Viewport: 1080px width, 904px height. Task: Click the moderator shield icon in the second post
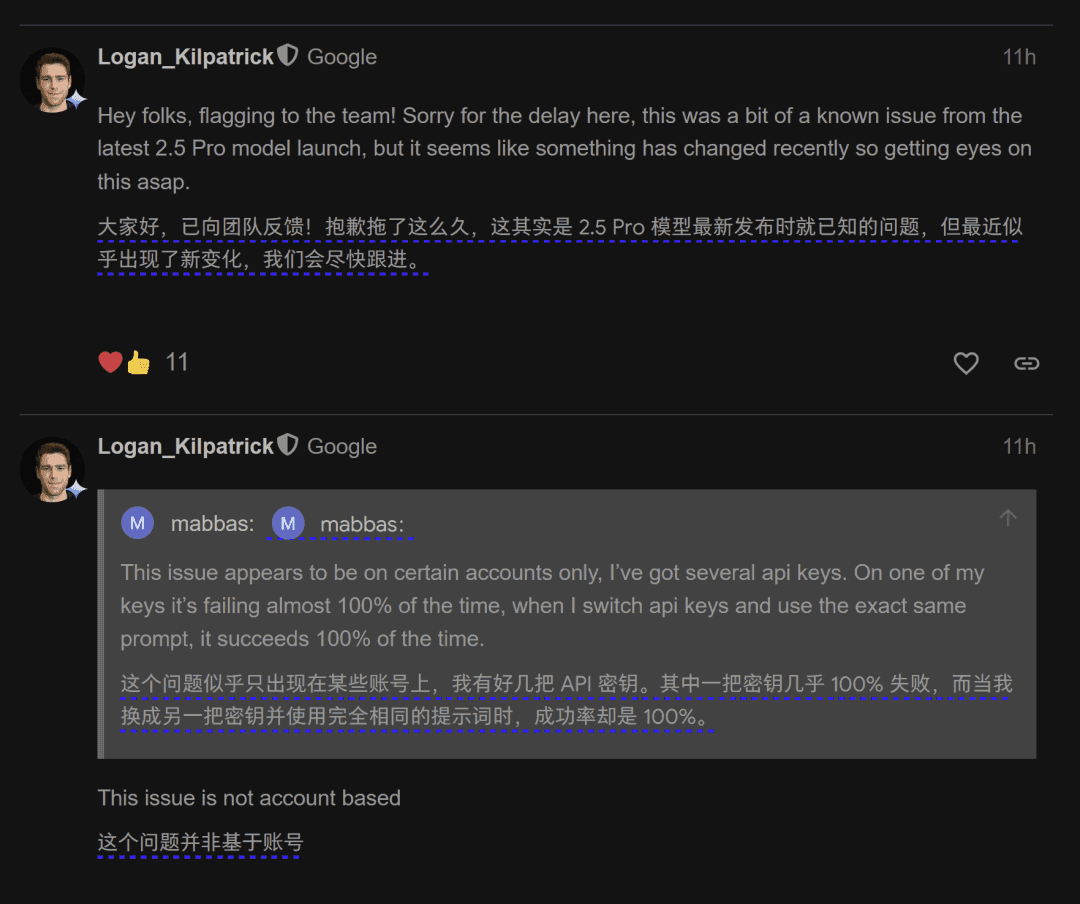pos(288,445)
